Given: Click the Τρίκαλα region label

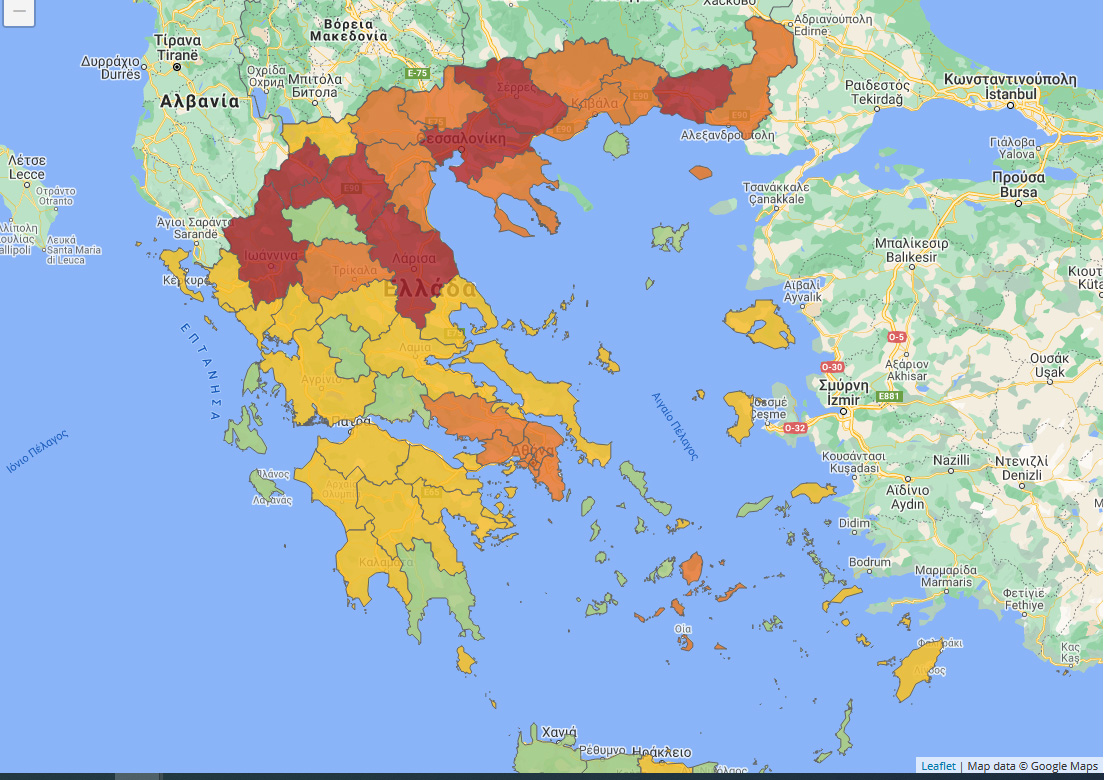Looking at the screenshot, I should coord(354,270).
